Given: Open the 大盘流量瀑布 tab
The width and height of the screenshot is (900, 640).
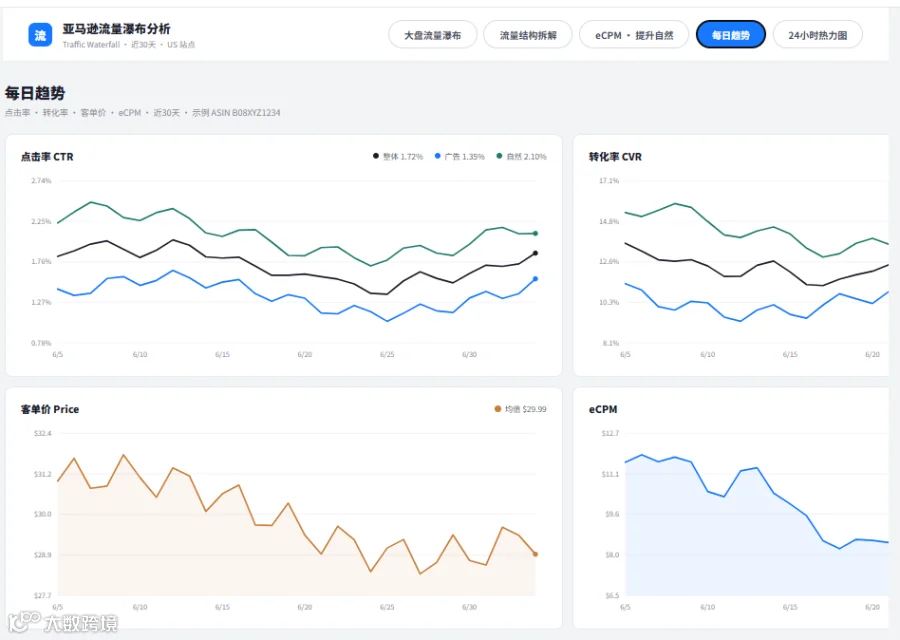Looking at the screenshot, I should click(x=432, y=35).
